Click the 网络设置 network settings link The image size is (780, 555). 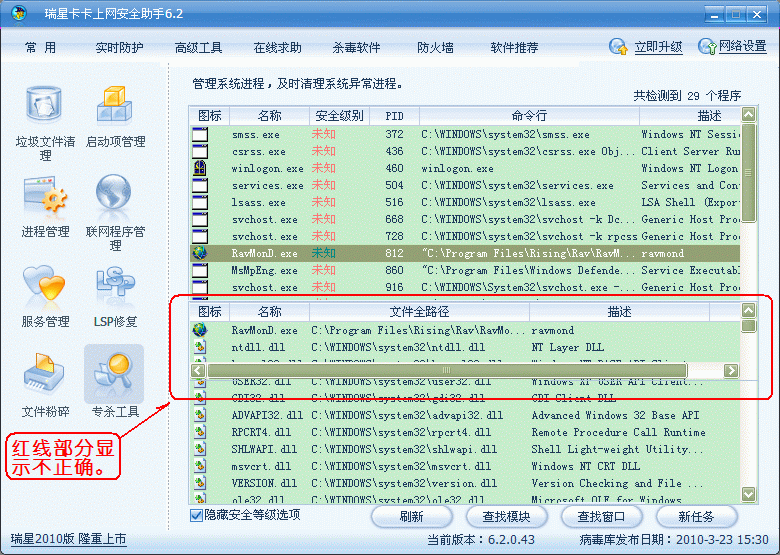point(743,46)
